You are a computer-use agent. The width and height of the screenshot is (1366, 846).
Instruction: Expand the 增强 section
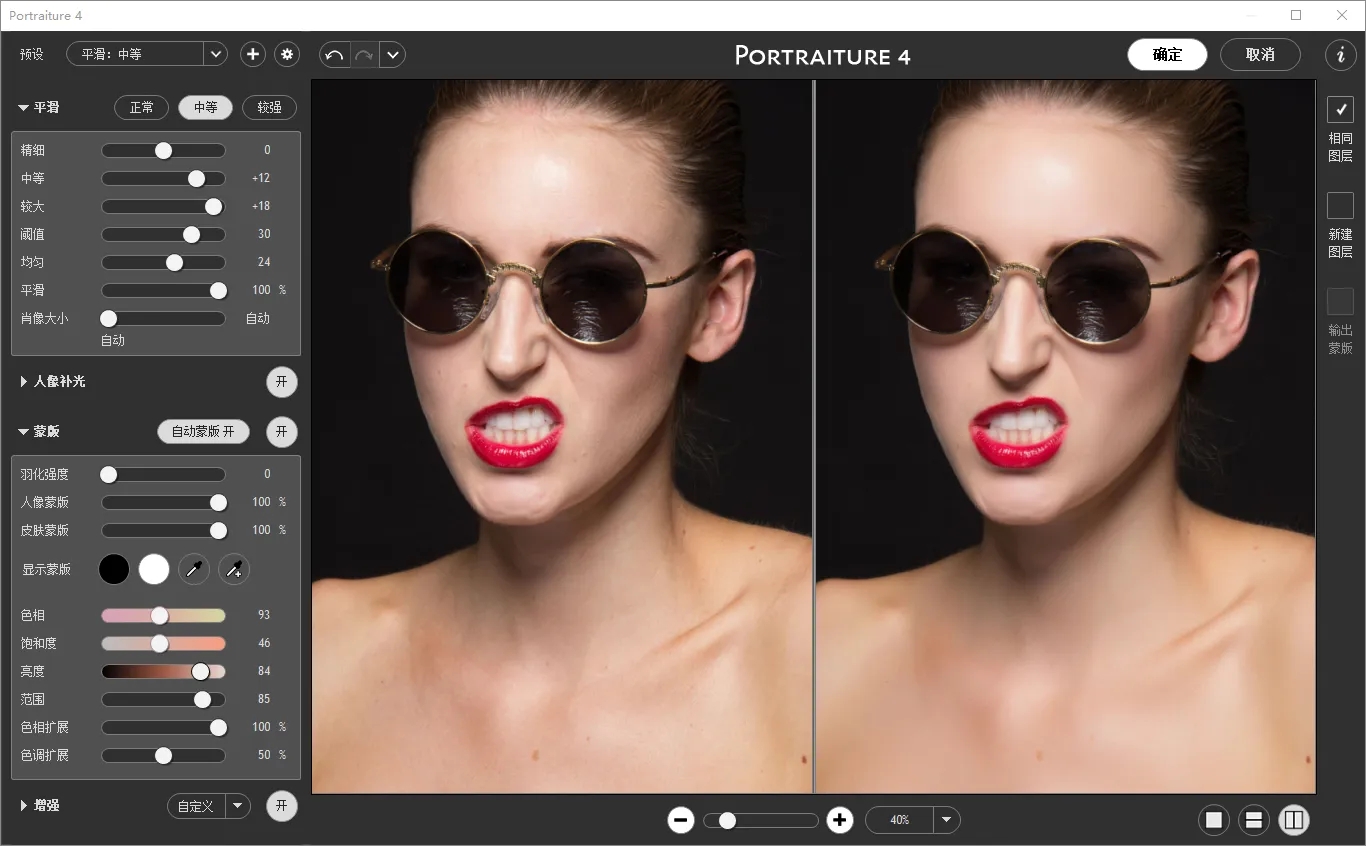25,806
